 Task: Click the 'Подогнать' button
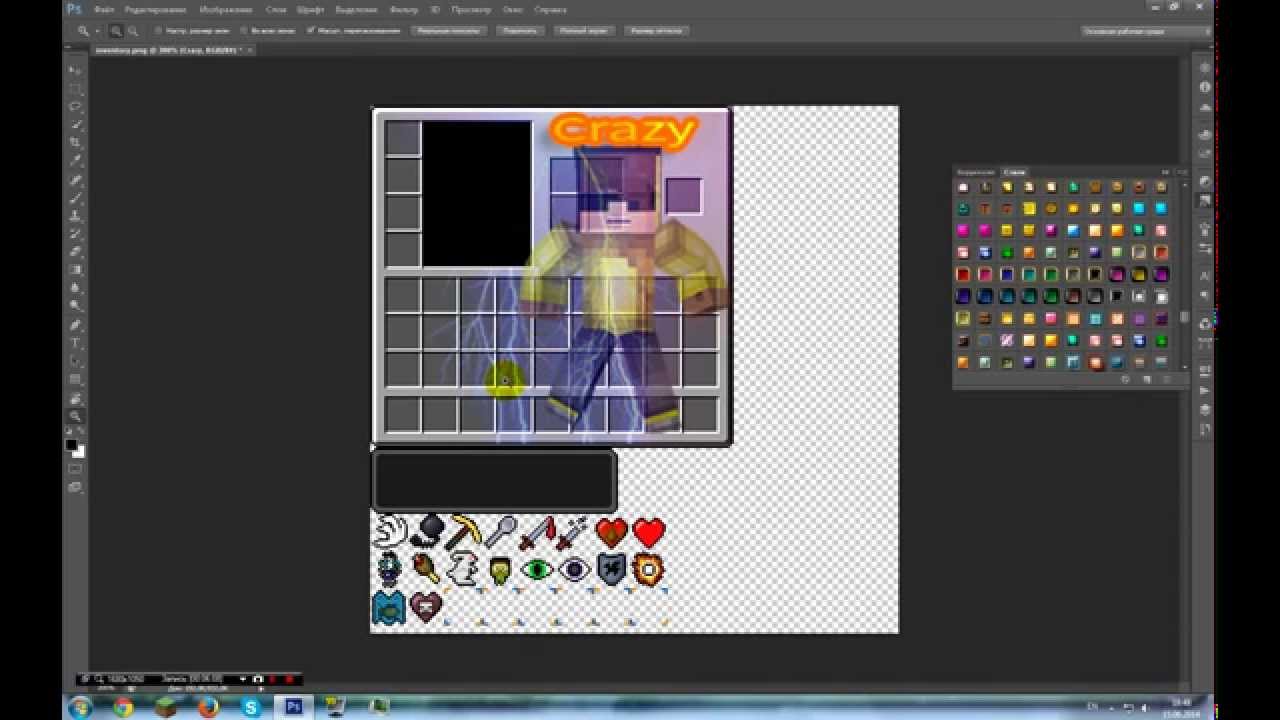520,31
